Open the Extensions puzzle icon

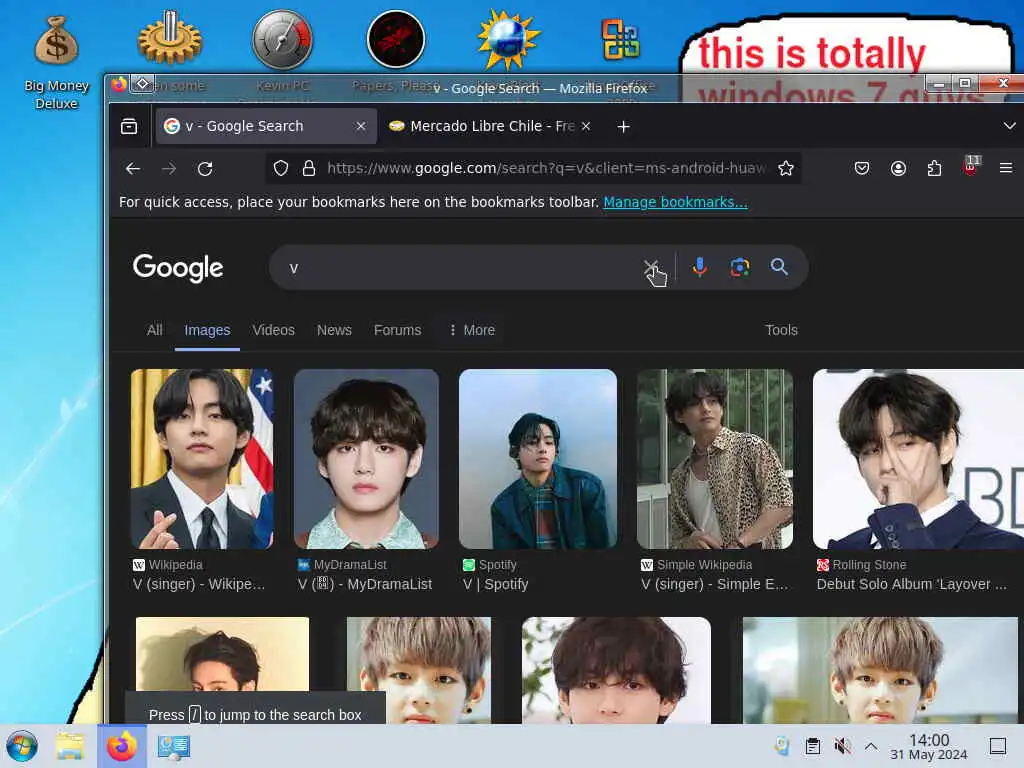click(935, 168)
